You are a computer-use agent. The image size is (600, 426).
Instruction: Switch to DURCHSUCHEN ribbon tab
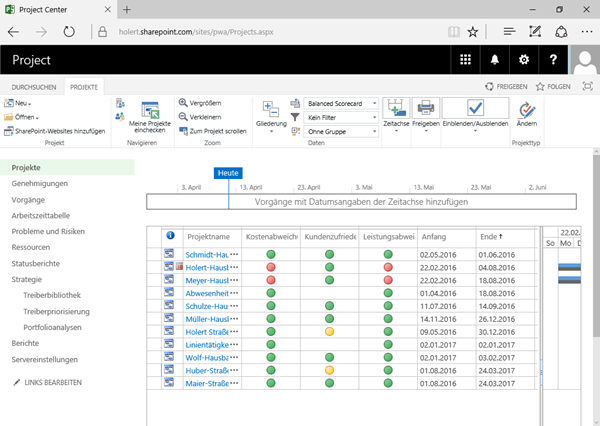[34, 87]
